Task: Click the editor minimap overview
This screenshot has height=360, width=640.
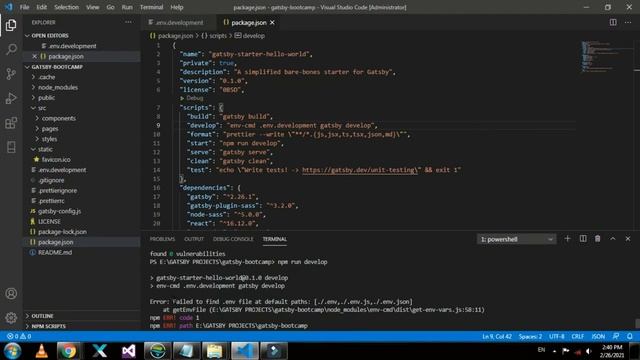Action: [606, 56]
